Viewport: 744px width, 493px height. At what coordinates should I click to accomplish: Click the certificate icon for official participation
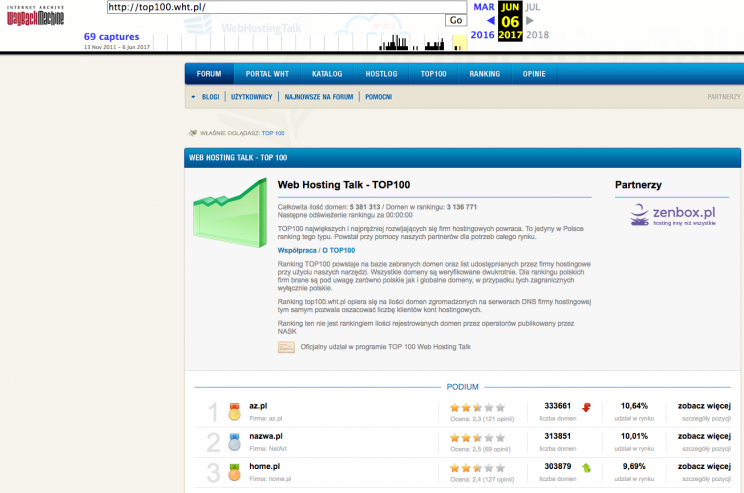[286, 347]
